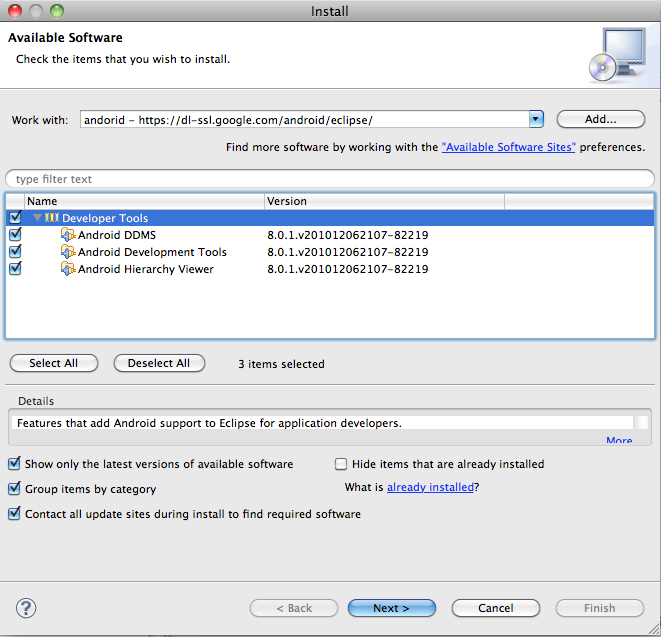
Task: Uncheck the Android DDMS checkbox
Action: coord(15,234)
